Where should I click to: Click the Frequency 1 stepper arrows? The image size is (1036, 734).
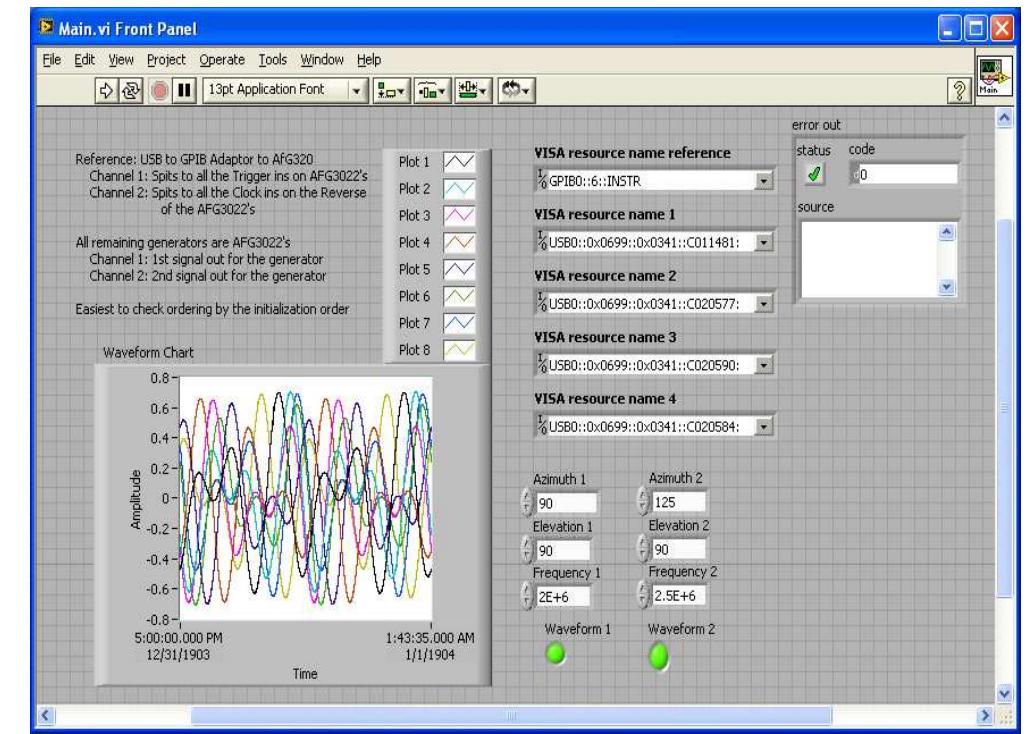click(527, 595)
